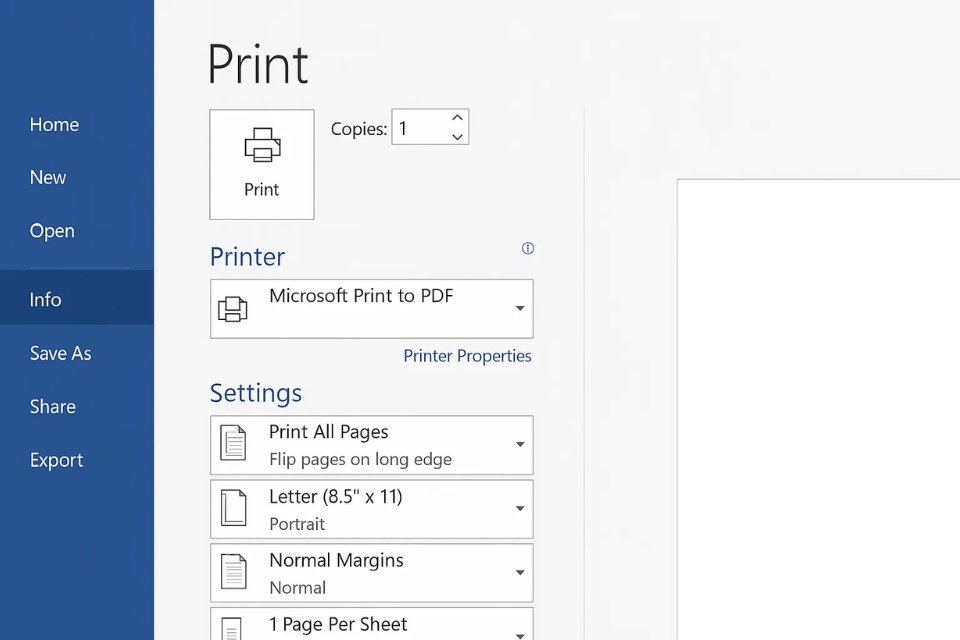This screenshot has height=640, width=960.
Task: Click Save As in the sidebar
Action: point(60,353)
